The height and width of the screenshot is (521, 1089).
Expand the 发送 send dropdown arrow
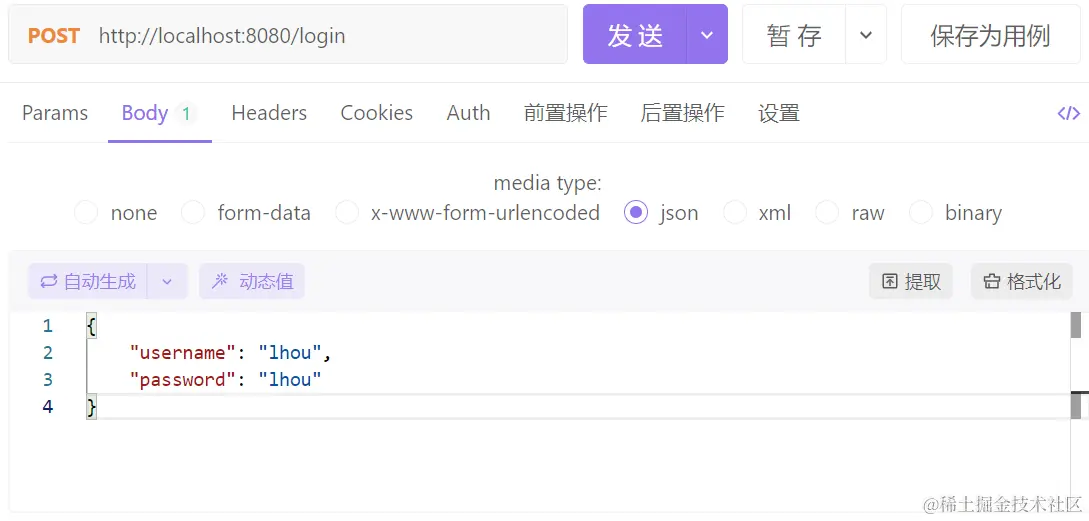(707, 35)
